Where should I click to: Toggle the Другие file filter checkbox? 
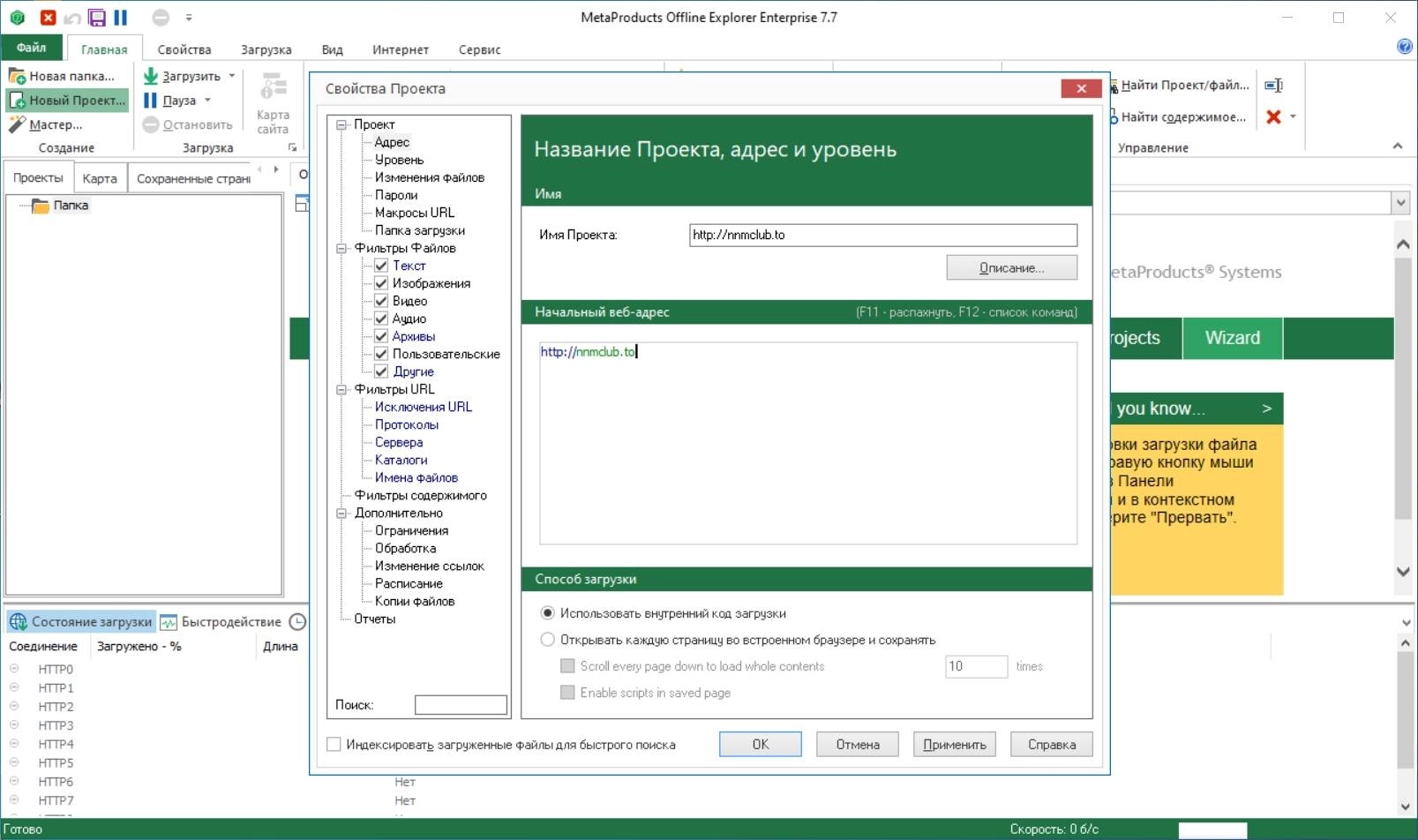(x=381, y=371)
